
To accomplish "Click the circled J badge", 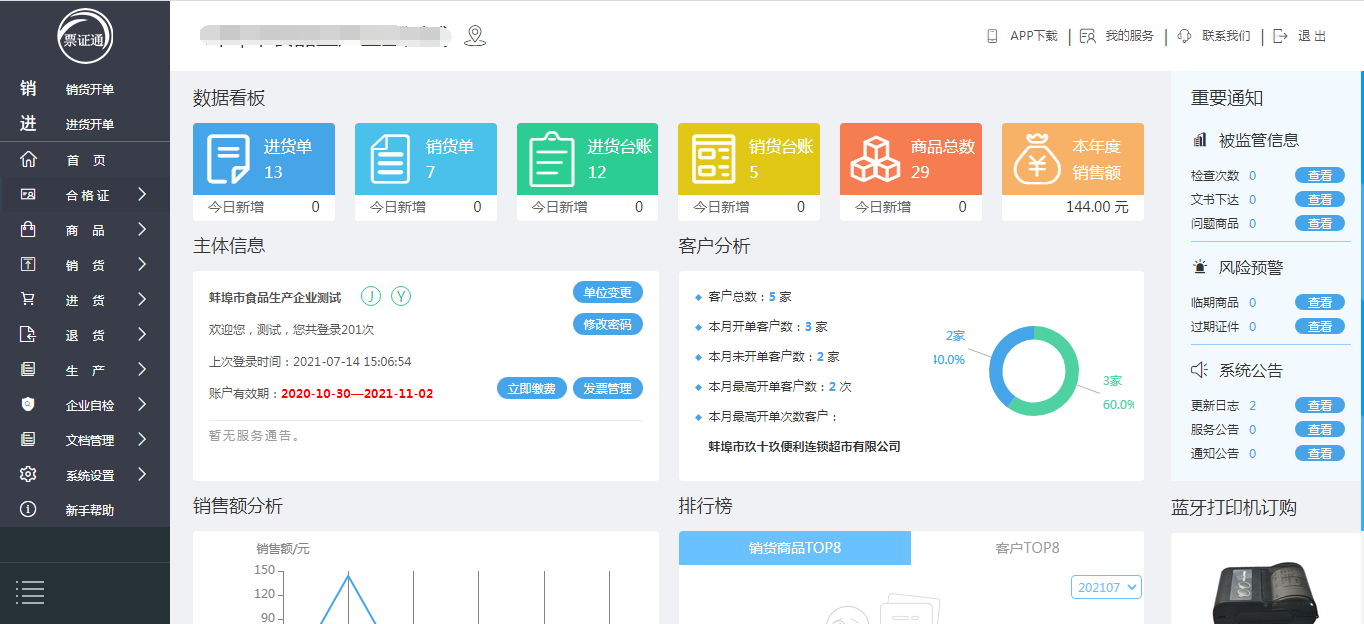I will [371, 296].
